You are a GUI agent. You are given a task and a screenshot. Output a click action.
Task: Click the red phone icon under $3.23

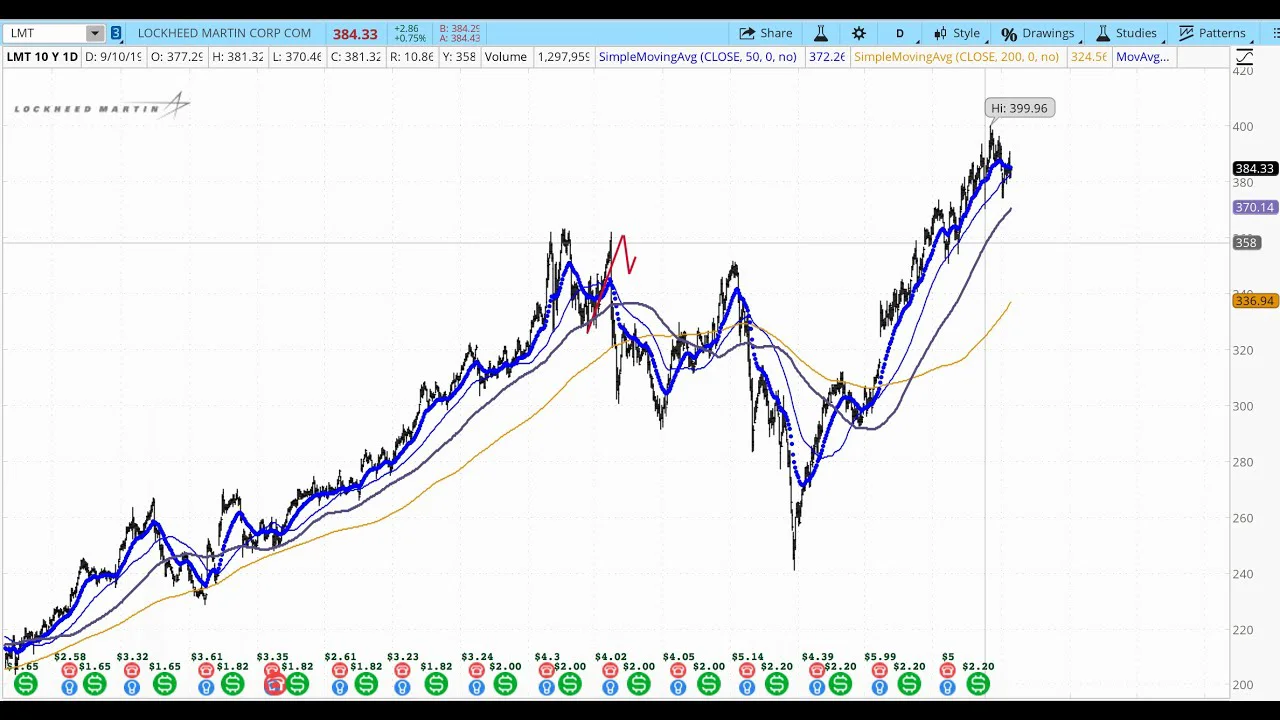tap(402, 671)
